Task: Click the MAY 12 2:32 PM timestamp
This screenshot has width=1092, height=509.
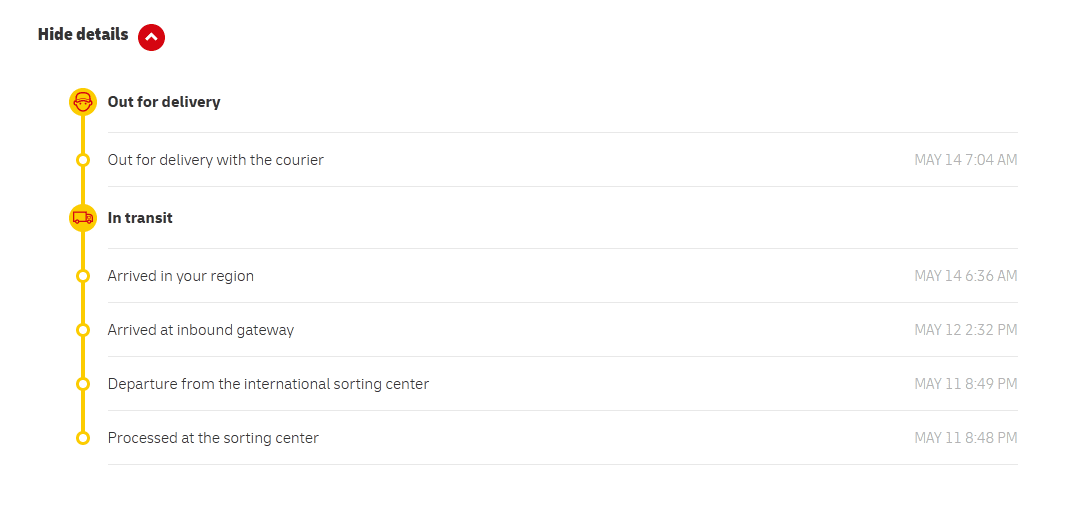Action: pos(966,330)
